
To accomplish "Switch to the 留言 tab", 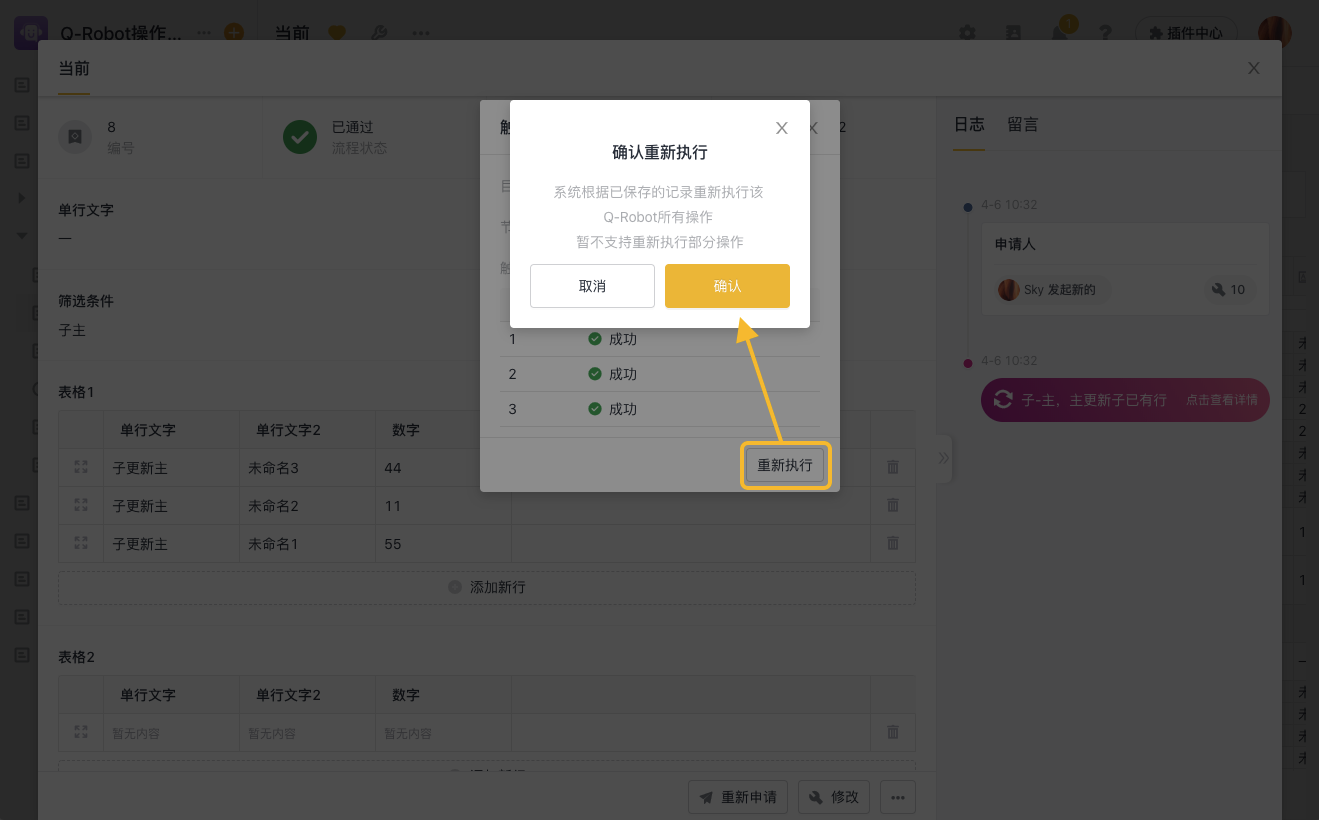I will [1023, 125].
